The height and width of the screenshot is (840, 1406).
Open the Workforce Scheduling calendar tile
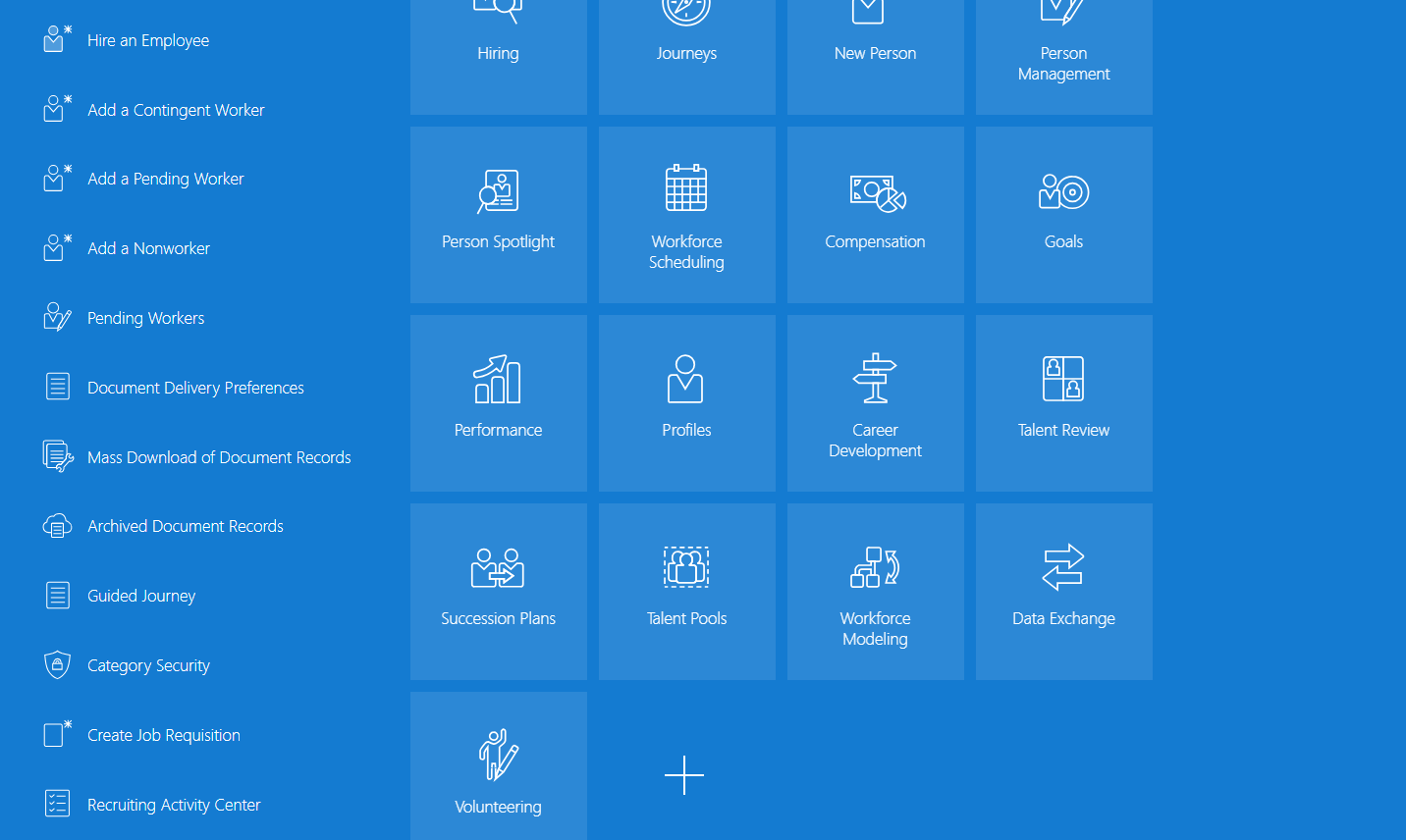pyautogui.click(x=687, y=215)
